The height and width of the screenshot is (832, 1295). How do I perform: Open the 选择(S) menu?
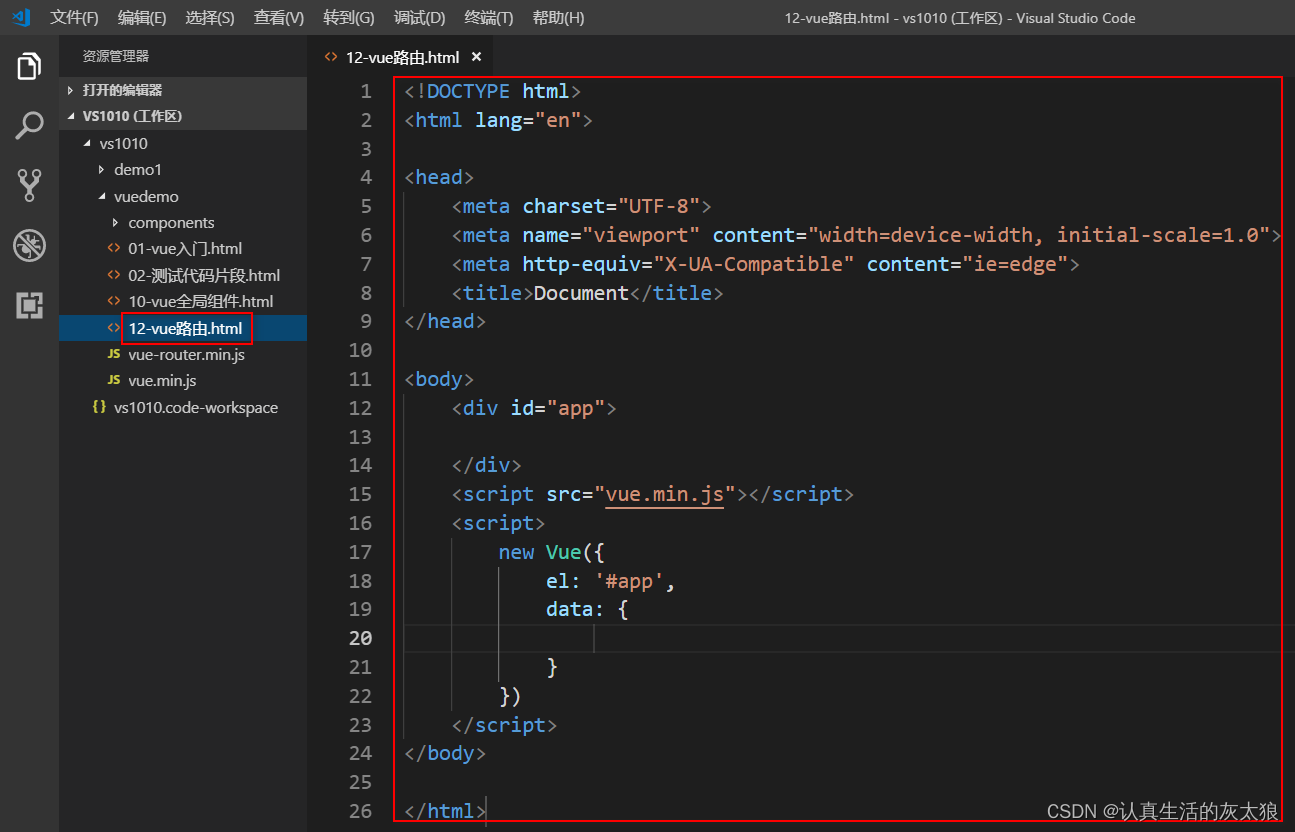click(210, 18)
